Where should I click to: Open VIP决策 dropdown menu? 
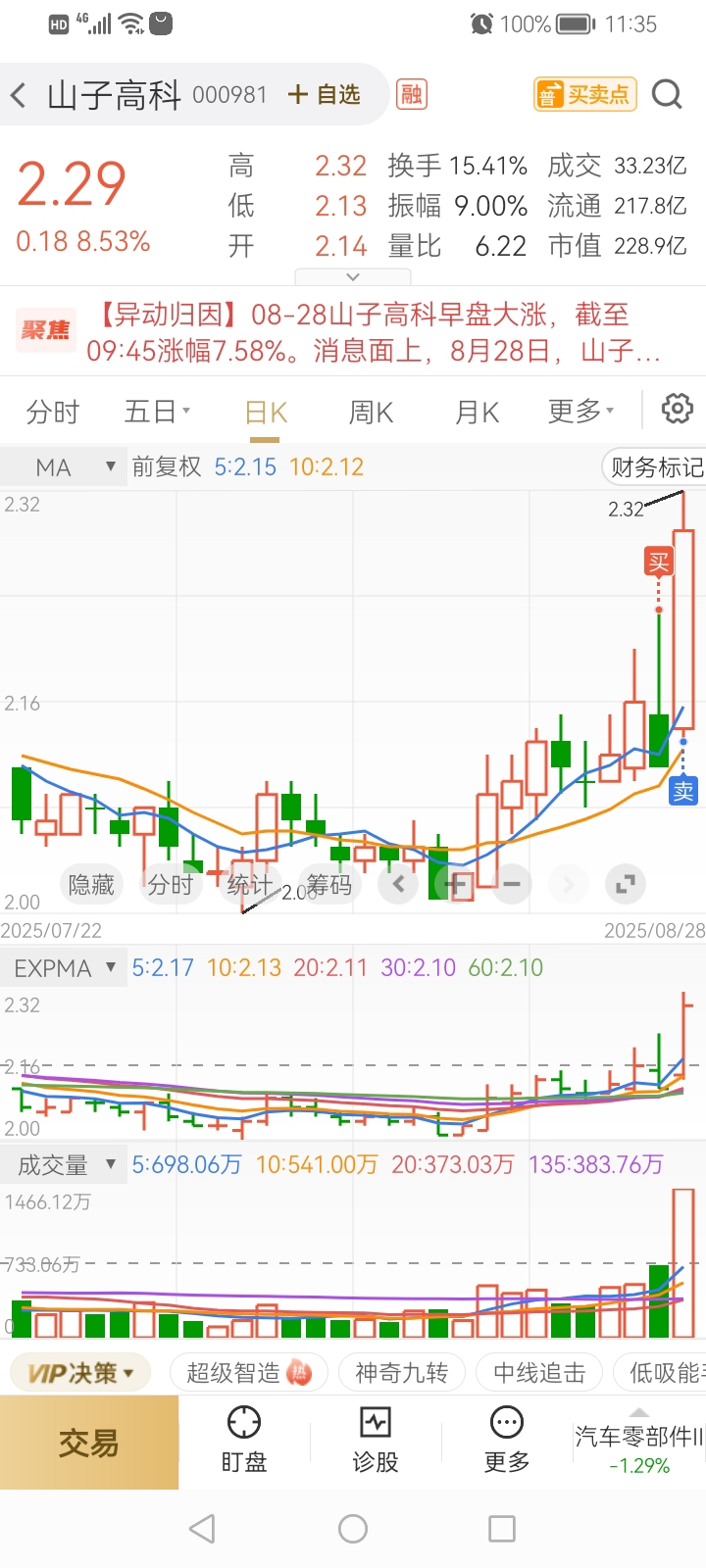(x=80, y=1373)
